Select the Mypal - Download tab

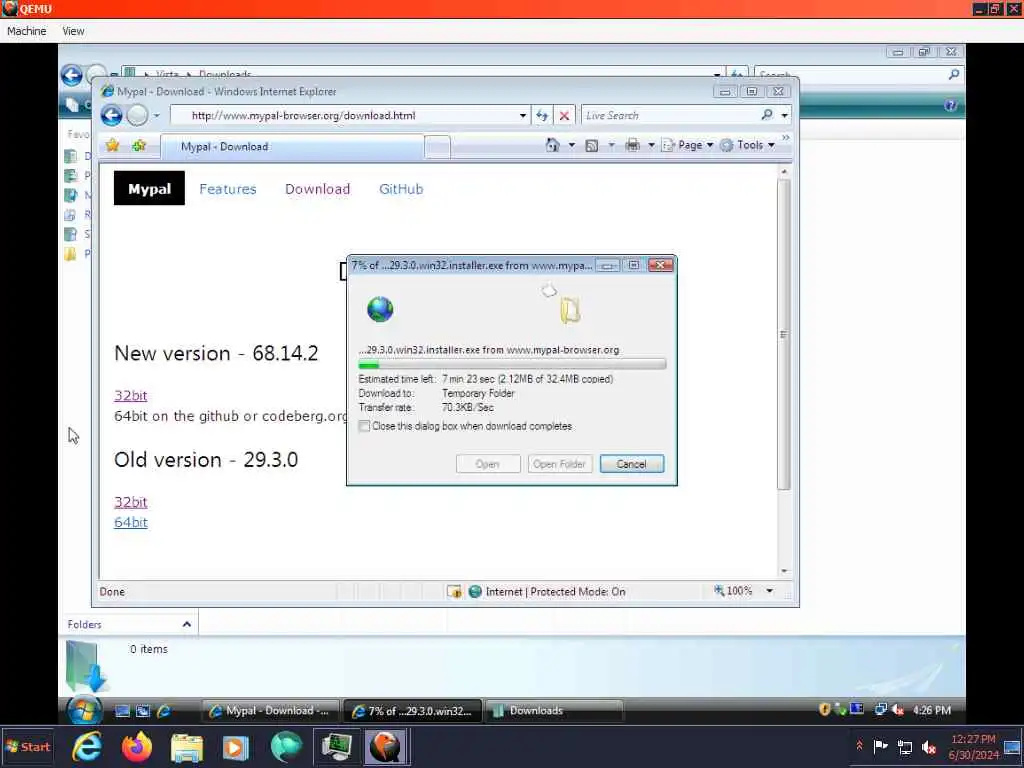(x=292, y=146)
